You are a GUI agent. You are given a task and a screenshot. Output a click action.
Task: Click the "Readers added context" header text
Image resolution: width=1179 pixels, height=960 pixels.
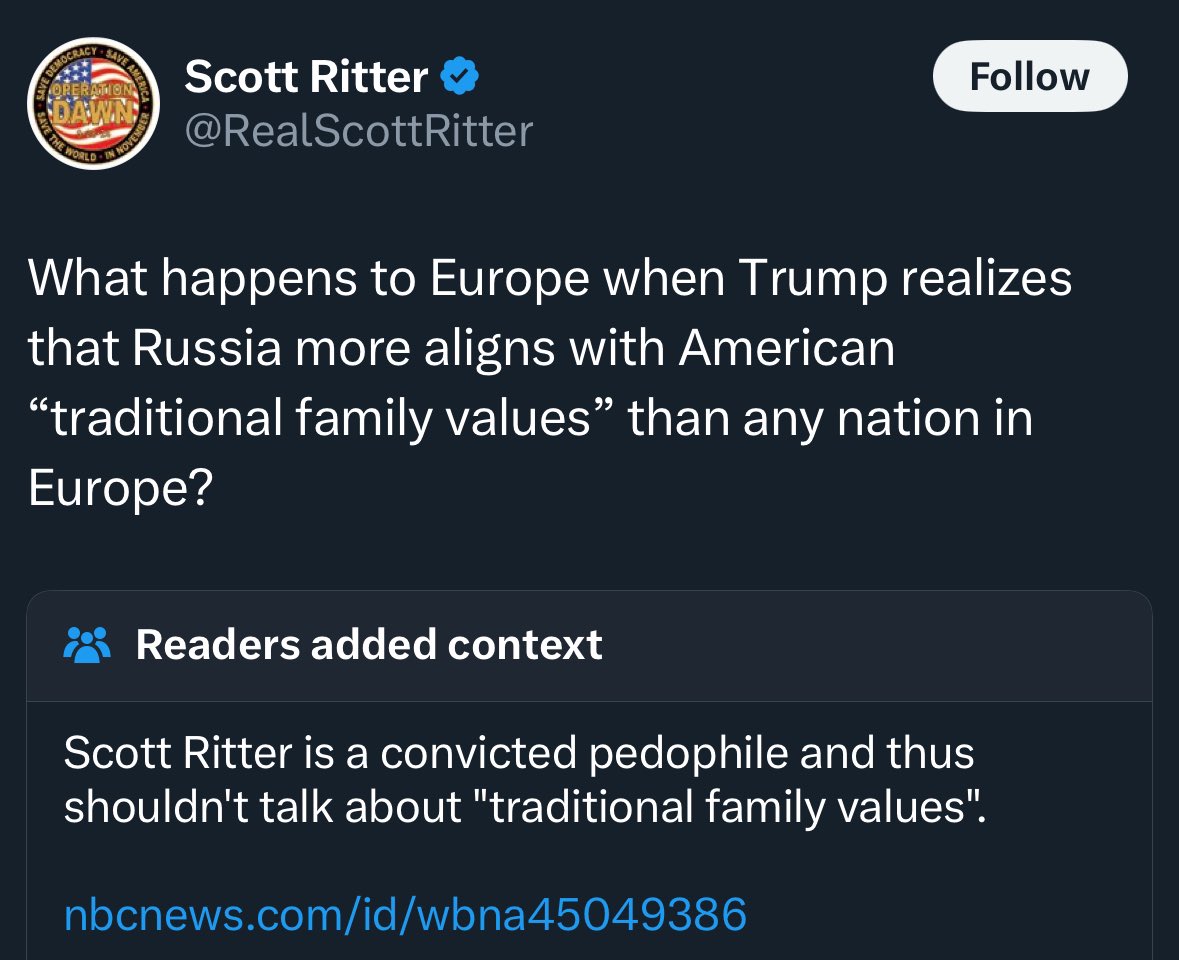point(369,645)
